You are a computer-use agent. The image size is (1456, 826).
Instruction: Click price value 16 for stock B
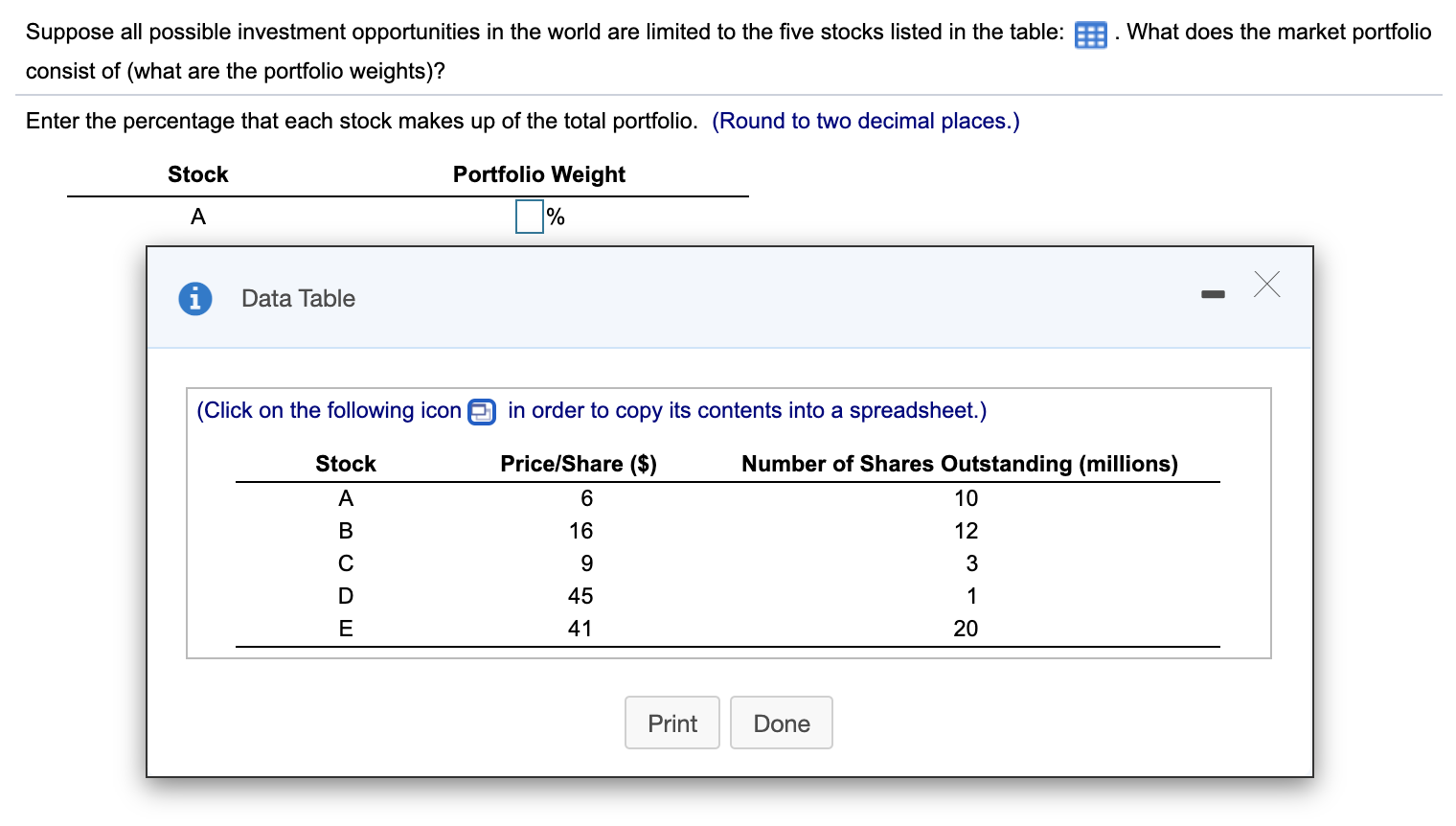[x=580, y=531]
